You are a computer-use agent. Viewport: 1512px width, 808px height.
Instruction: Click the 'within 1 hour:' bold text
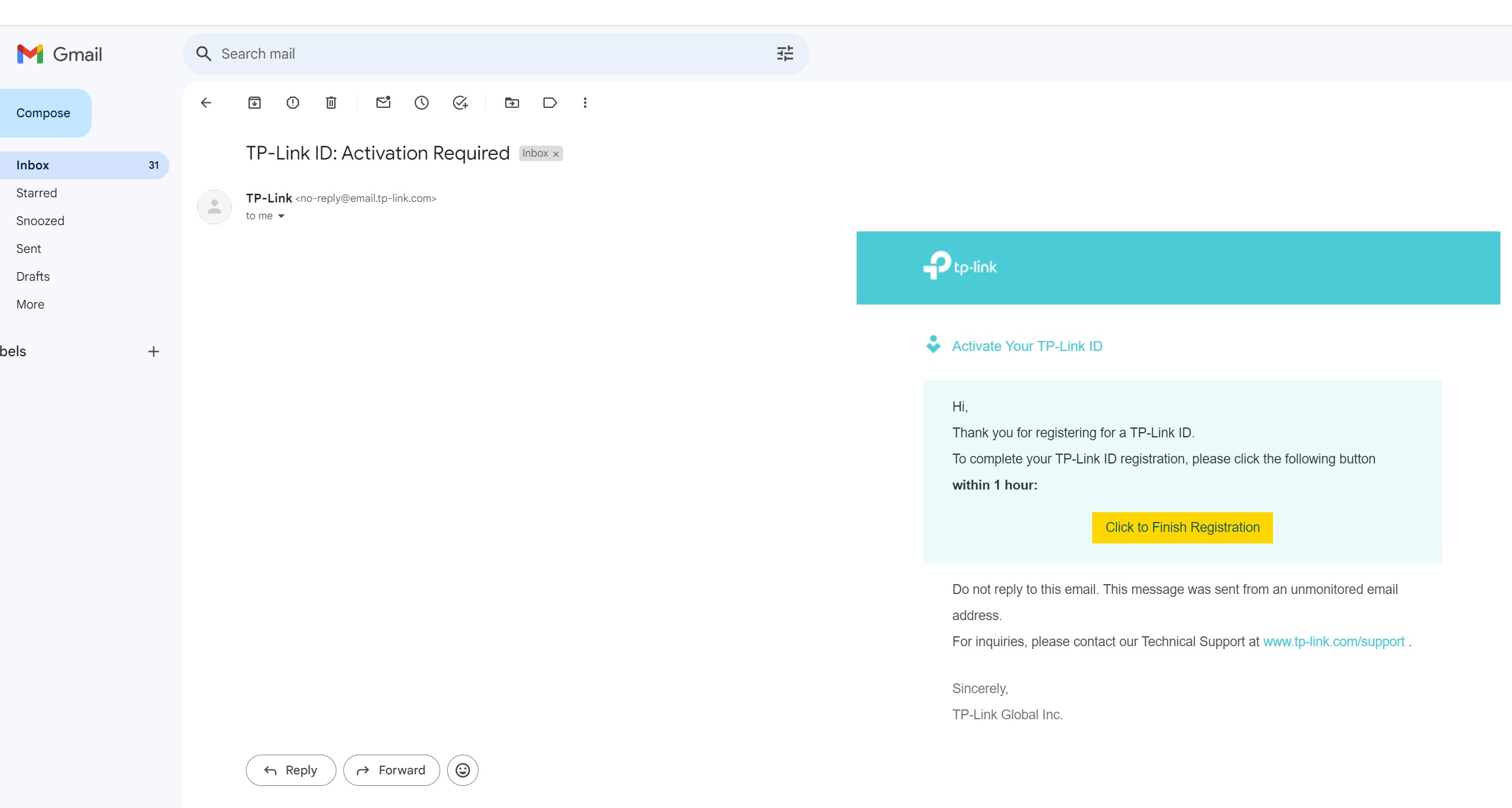pyautogui.click(x=994, y=484)
